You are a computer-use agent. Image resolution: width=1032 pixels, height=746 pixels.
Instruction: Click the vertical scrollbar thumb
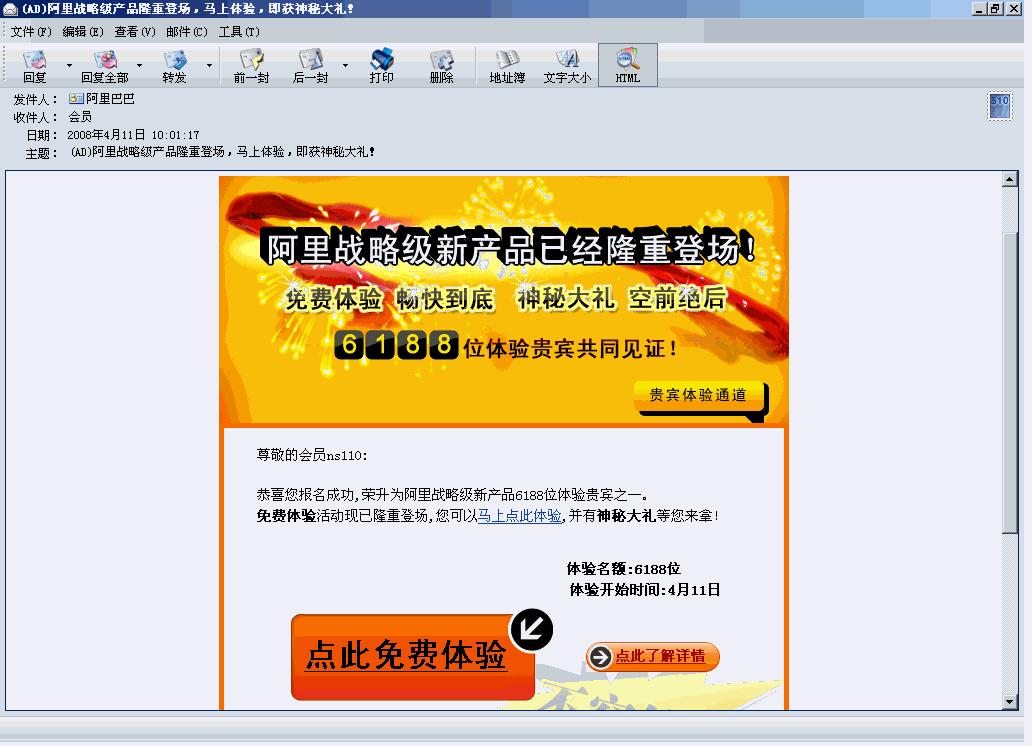[x=1010, y=381]
